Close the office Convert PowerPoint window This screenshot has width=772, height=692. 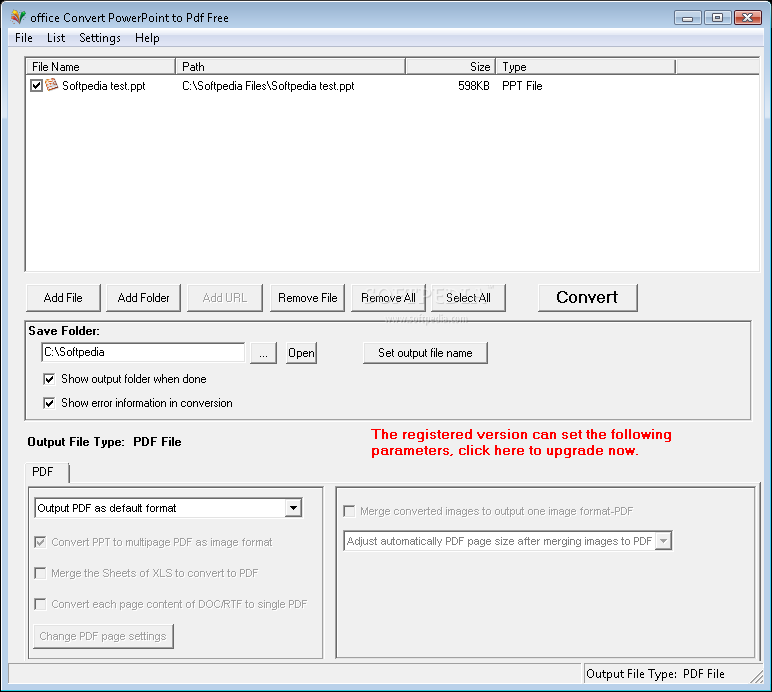[748, 18]
